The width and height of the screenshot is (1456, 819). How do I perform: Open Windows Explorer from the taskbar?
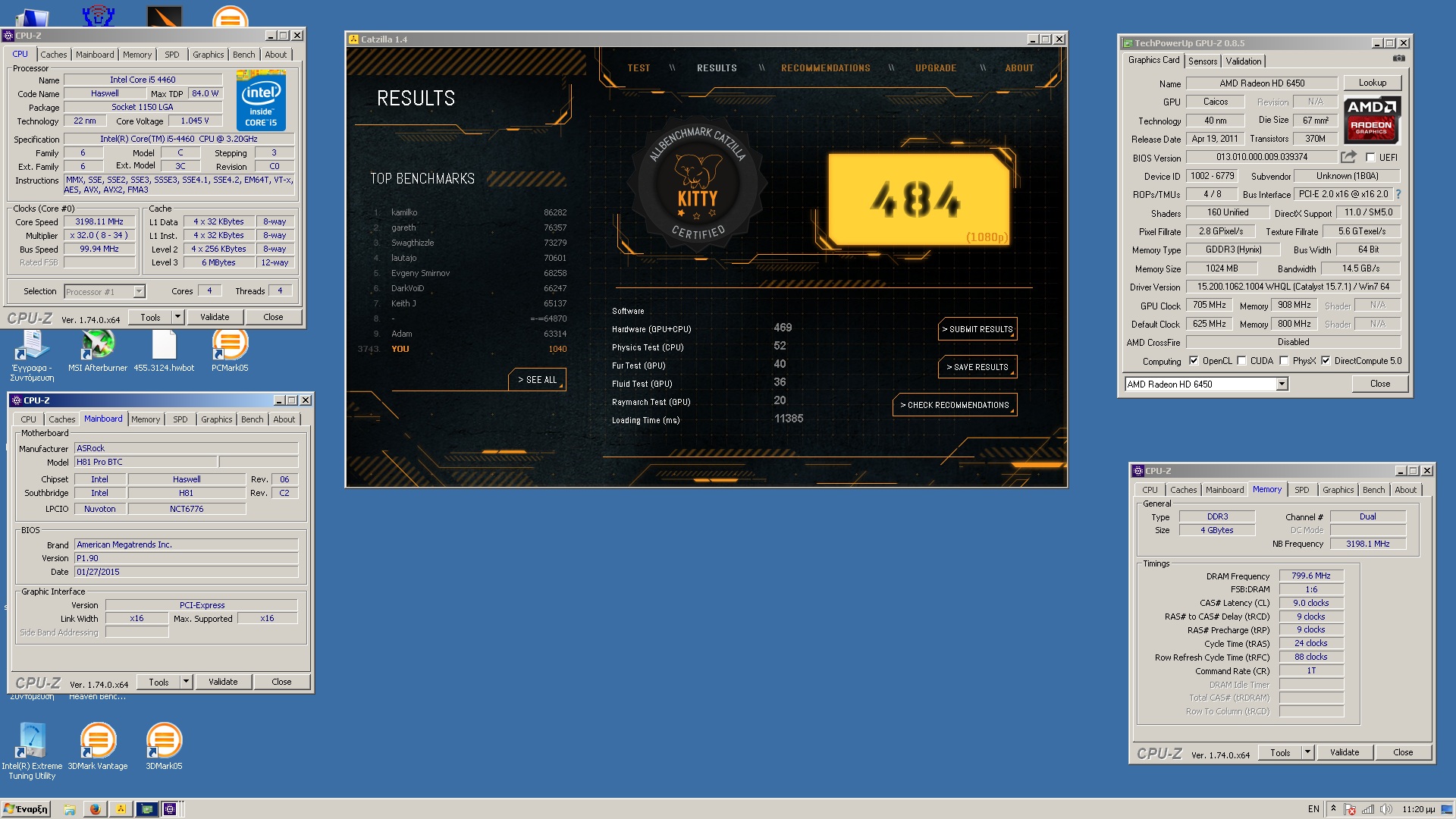pos(69,809)
